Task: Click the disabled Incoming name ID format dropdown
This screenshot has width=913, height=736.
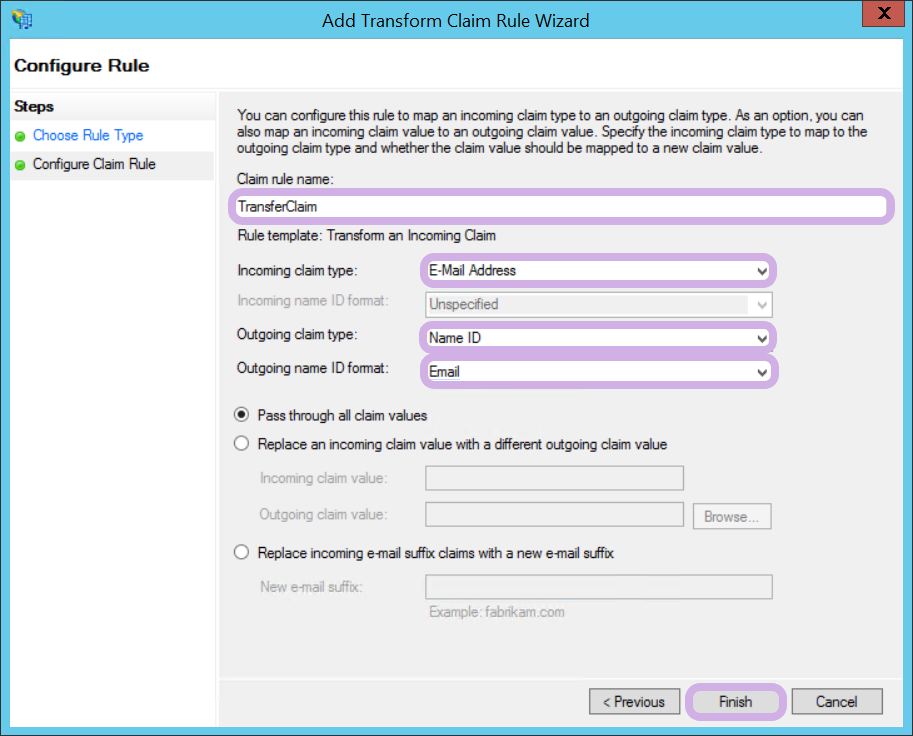Action: click(x=597, y=304)
